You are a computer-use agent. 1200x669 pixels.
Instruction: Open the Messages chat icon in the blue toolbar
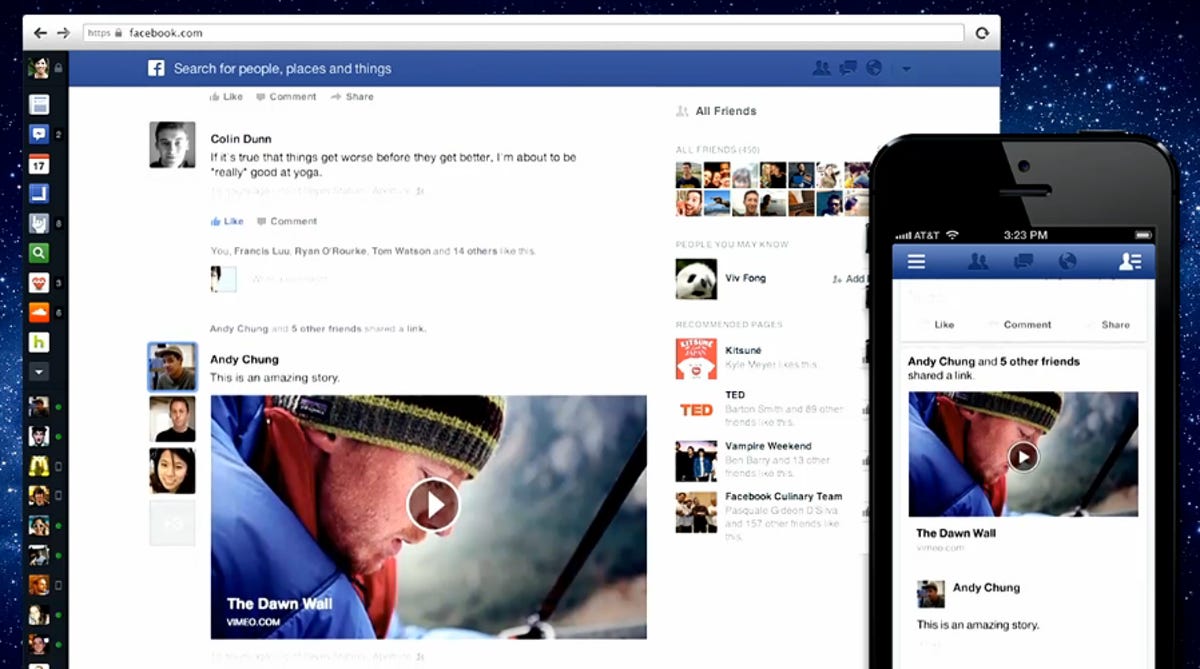(x=846, y=68)
